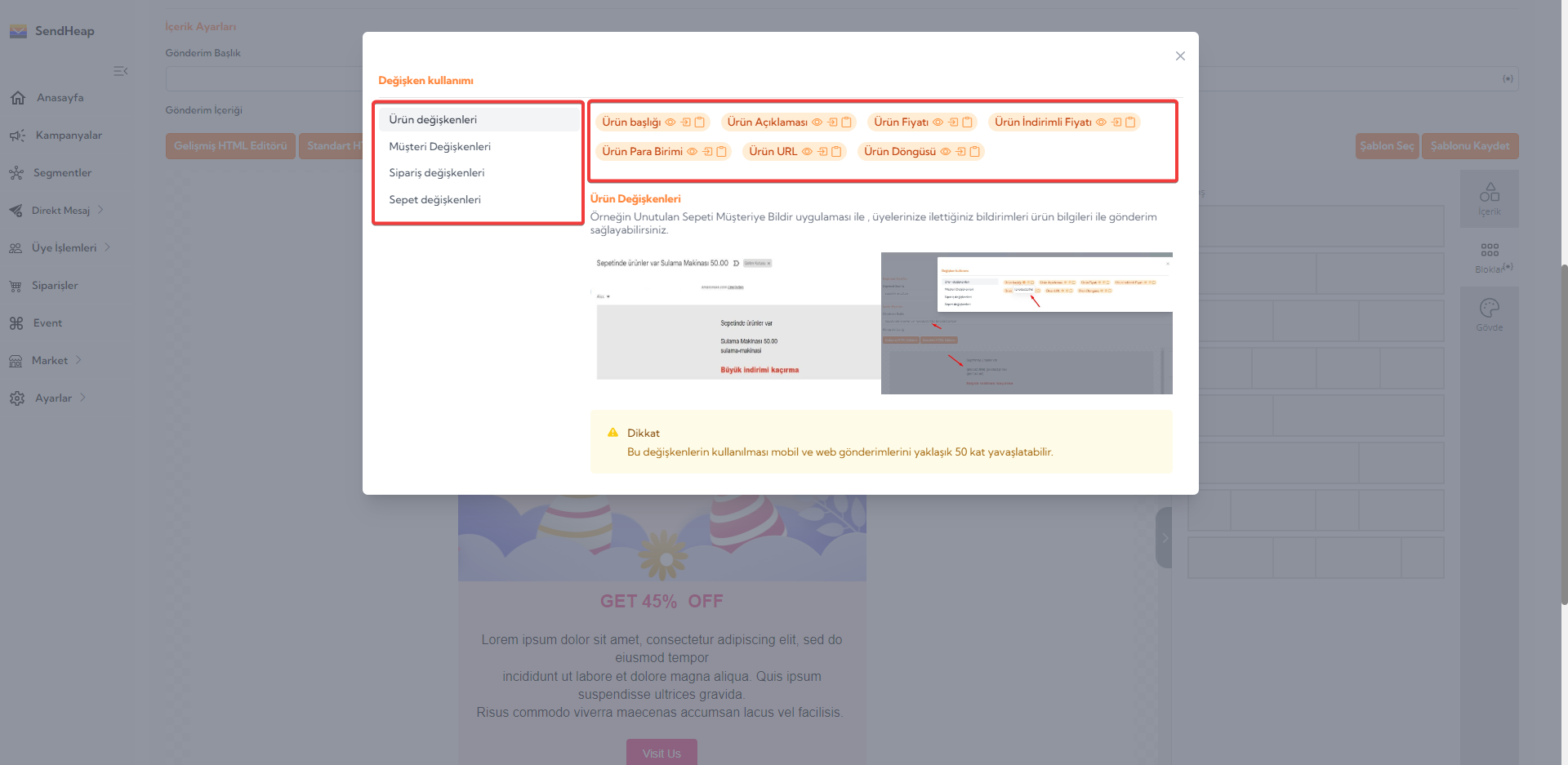Insert the Ürün Açıklaması variable via its arrow icon

(x=833, y=122)
